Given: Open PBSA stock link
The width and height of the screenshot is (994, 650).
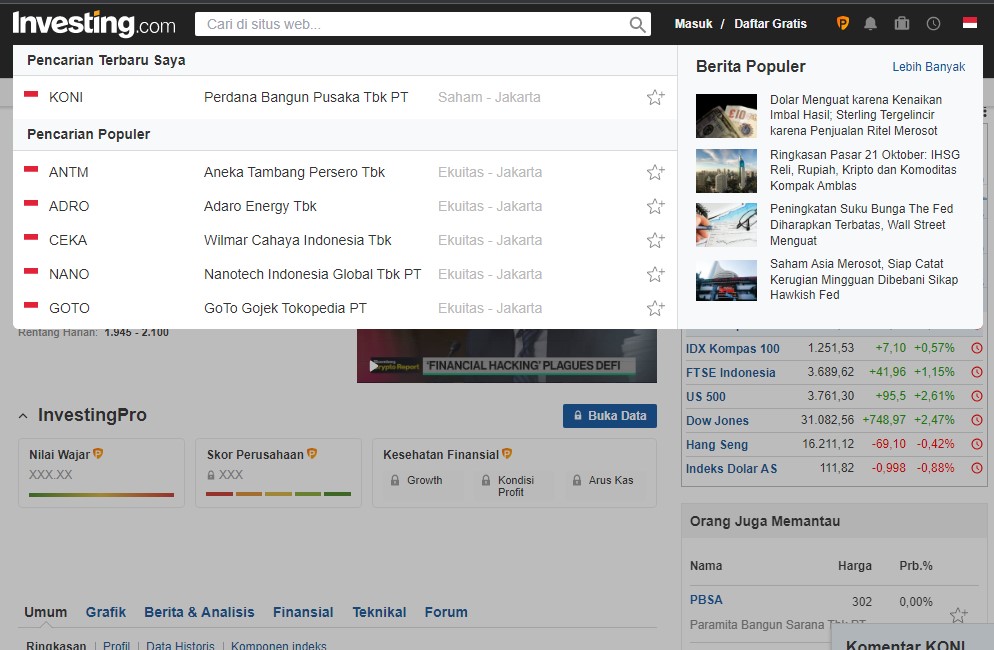Looking at the screenshot, I should 706,599.
